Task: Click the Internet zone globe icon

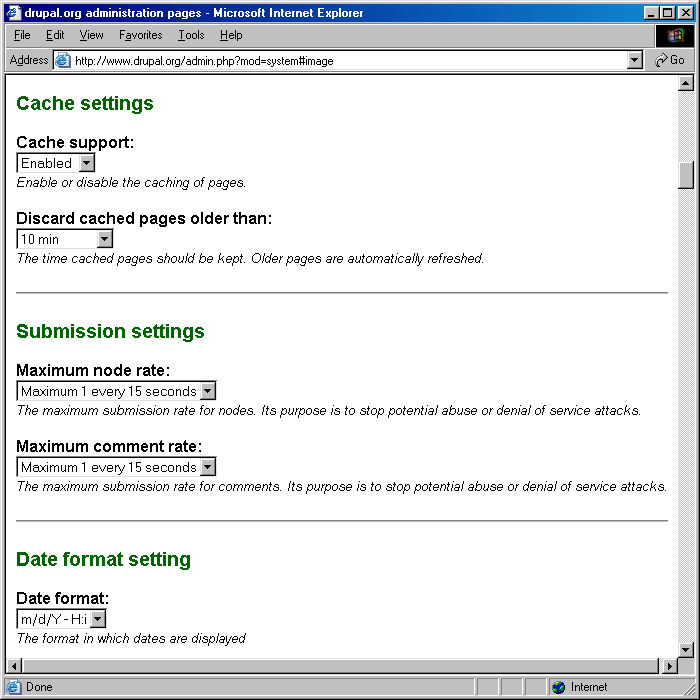Action: (x=558, y=687)
